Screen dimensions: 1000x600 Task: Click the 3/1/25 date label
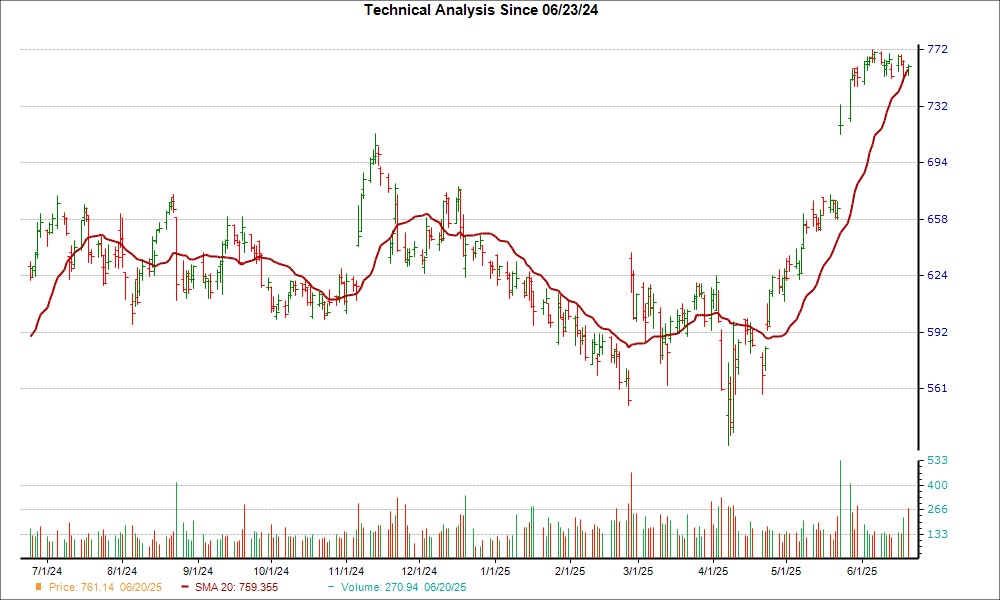tap(638, 571)
